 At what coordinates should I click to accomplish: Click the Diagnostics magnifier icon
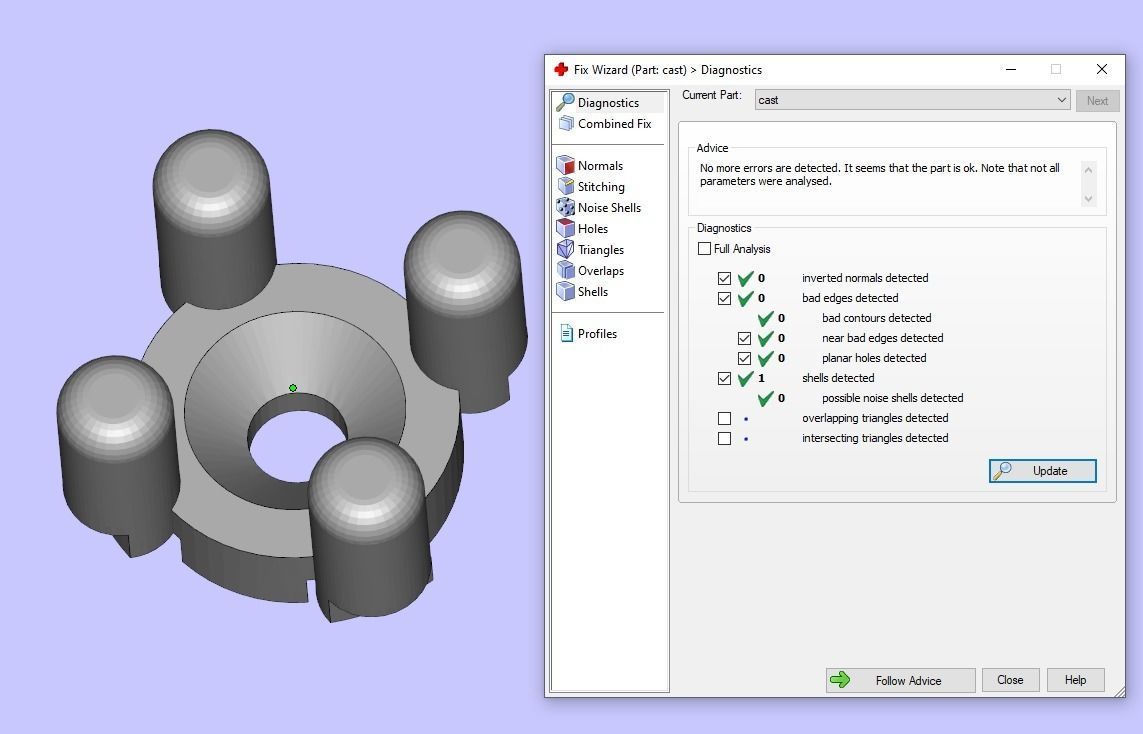coord(565,102)
